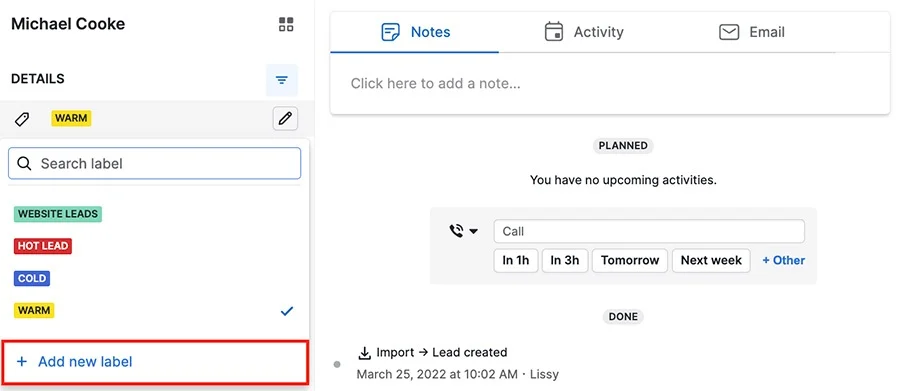Image resolution: width=900 pixels, height=391 pixels.
Task: Click the phone call activity icon
Action: (x=456, y=231)
